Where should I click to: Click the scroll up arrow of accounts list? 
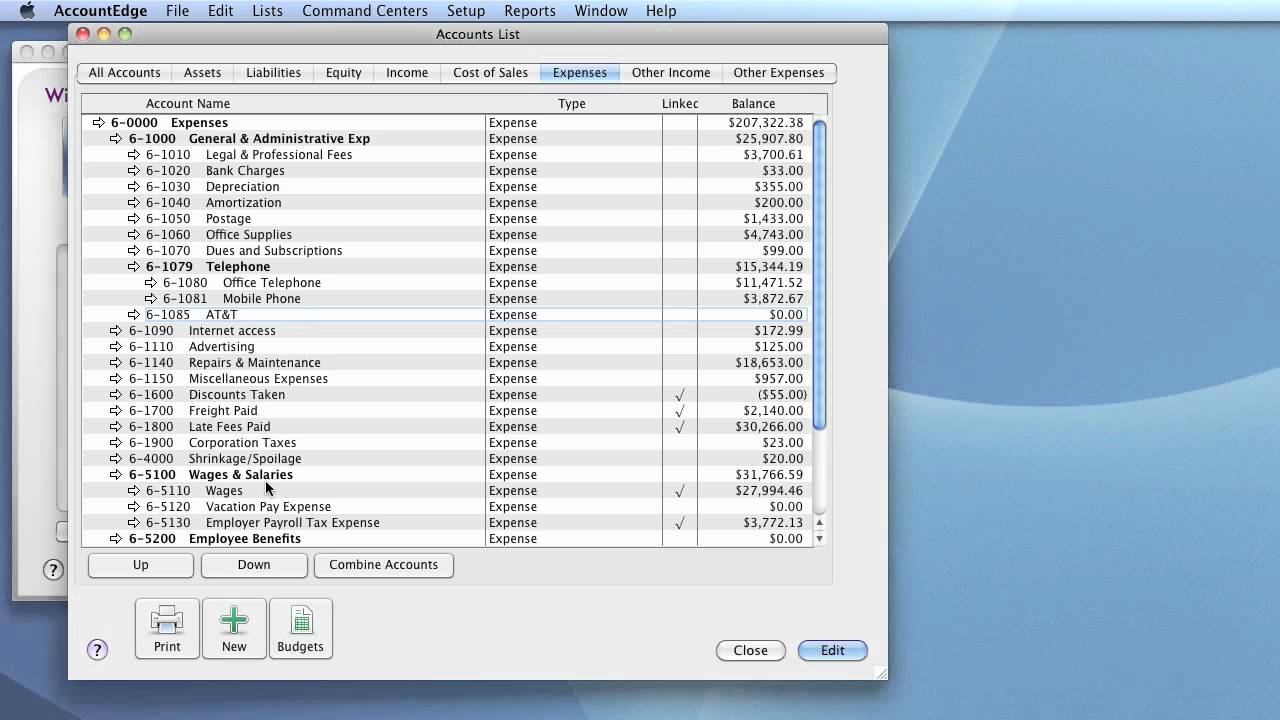point(820,523)
